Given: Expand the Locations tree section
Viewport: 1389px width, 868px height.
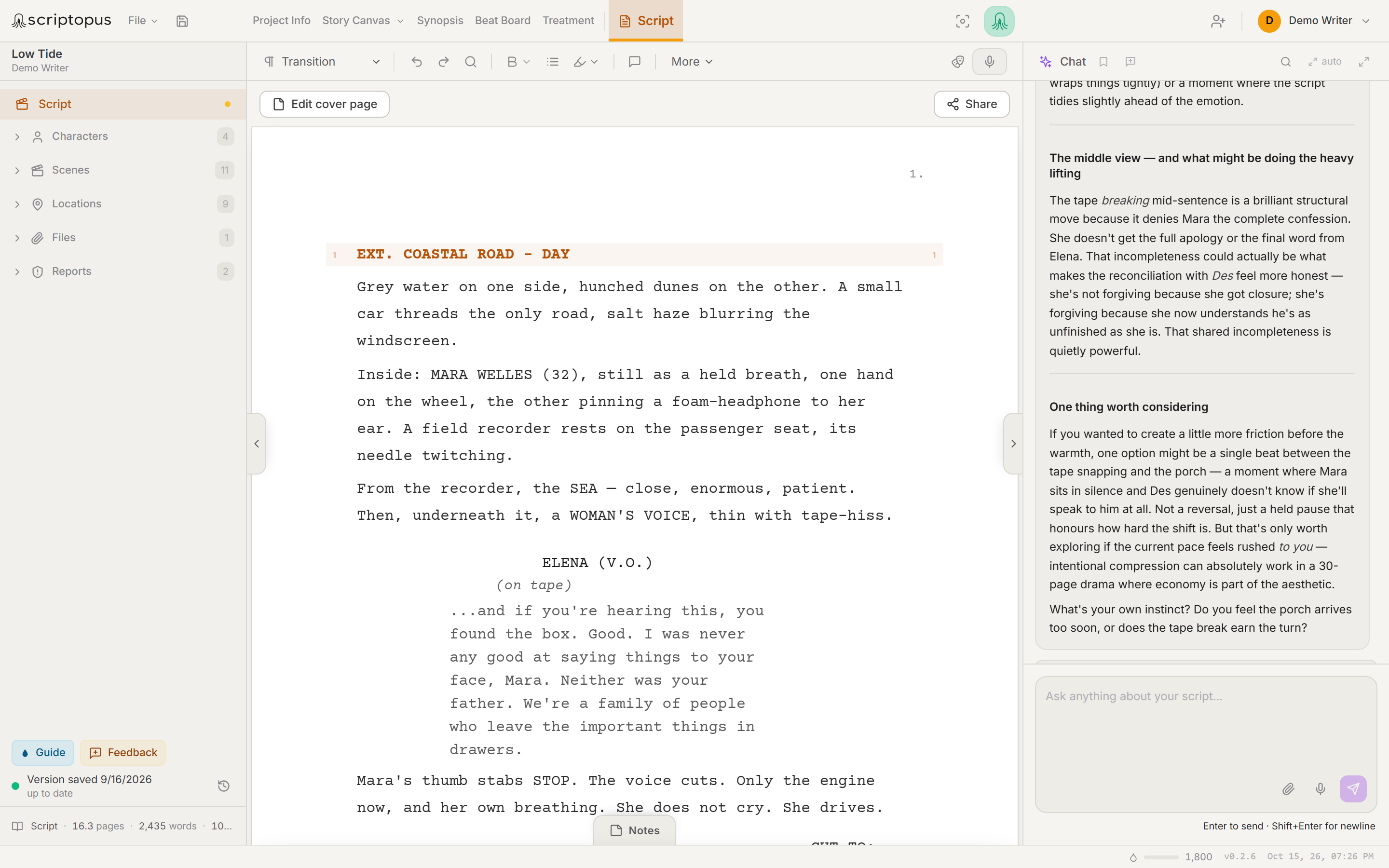Looking at the screenshot, I should pyautogui.click(x=17, y=204).
